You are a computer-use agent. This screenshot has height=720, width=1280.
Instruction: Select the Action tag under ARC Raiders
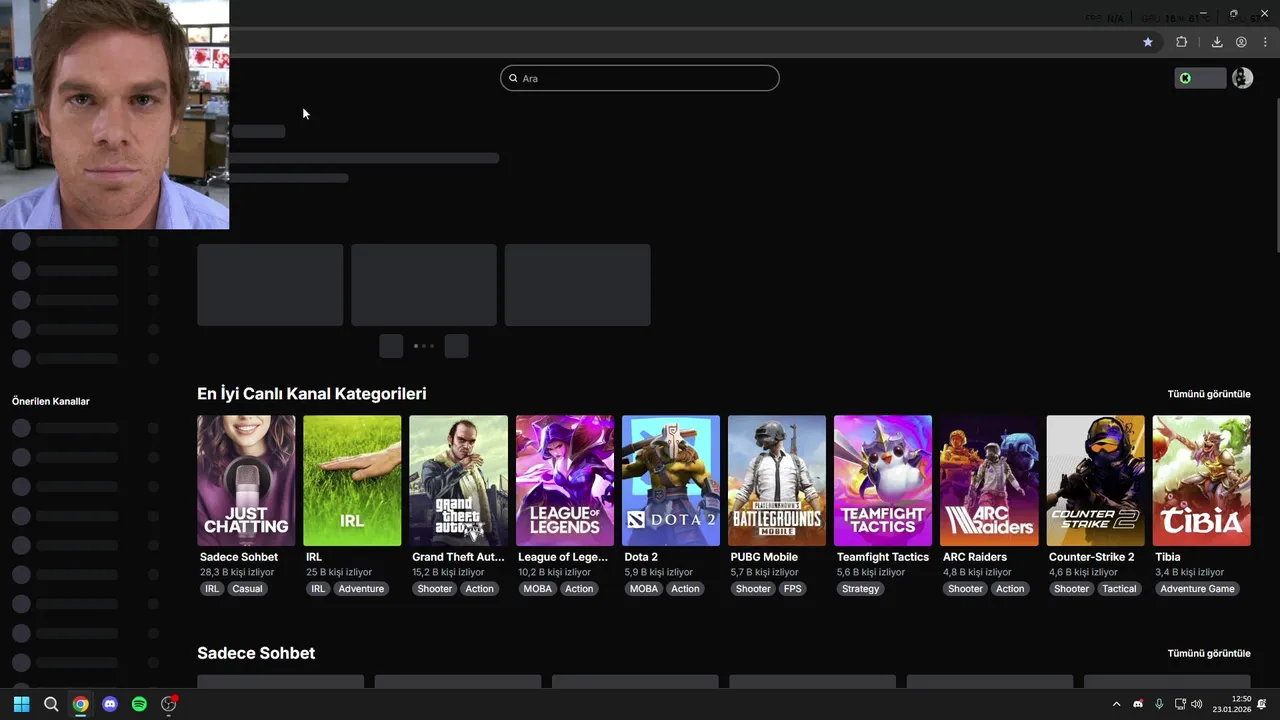1010,589
